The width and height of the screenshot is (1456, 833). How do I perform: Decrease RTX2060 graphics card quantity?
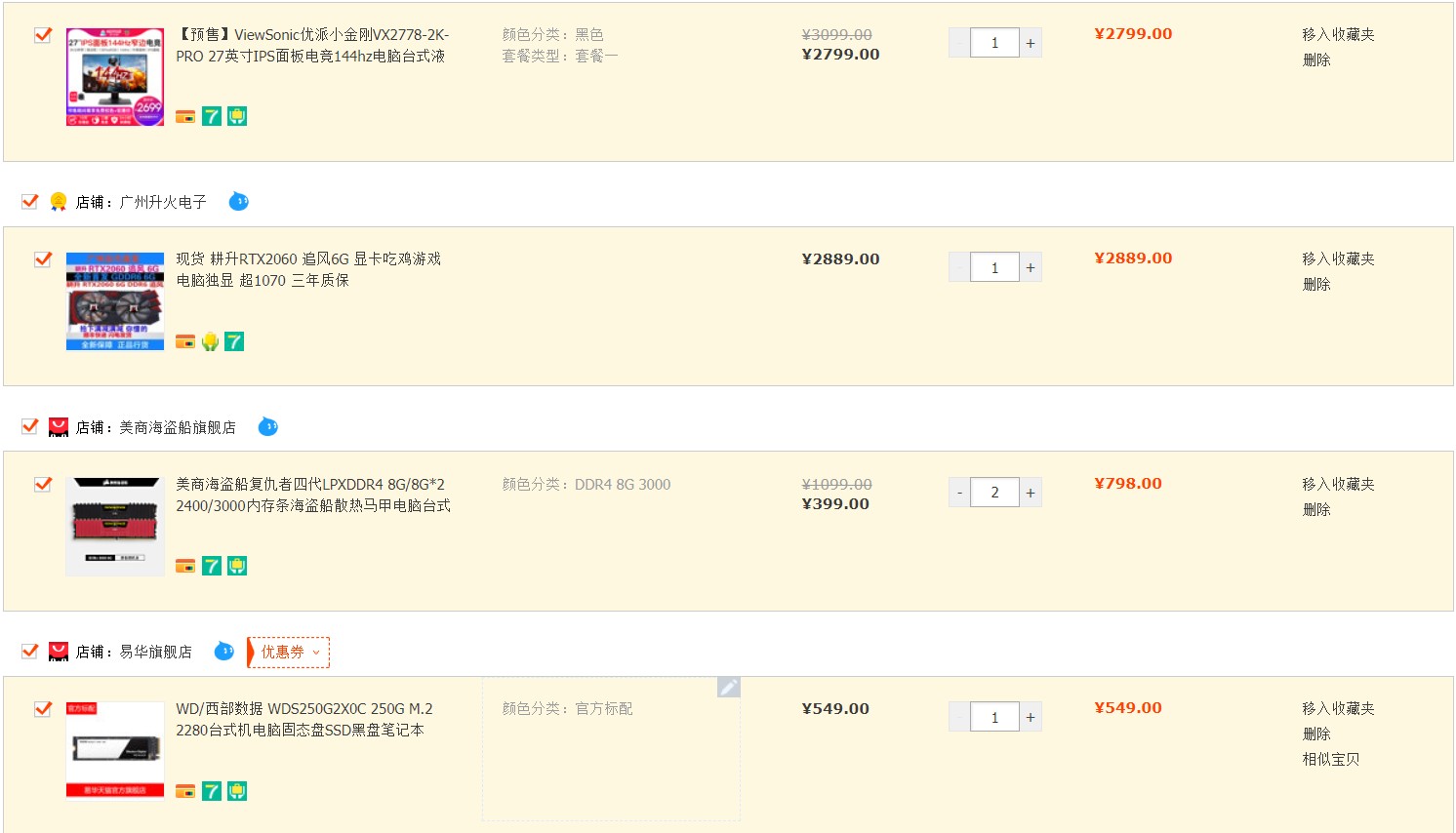(x=959, y=267)
